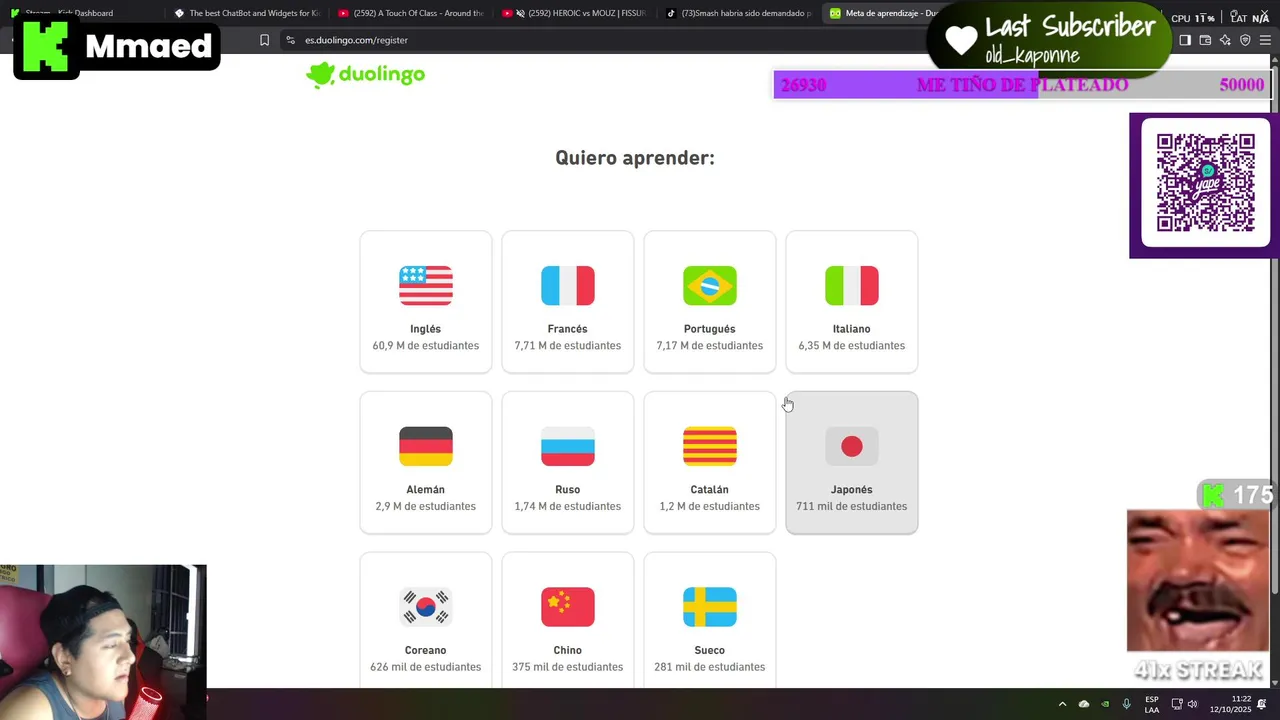
Task: Click the Last Subscriber old_kaponne banner
Action: [1050, 40]
